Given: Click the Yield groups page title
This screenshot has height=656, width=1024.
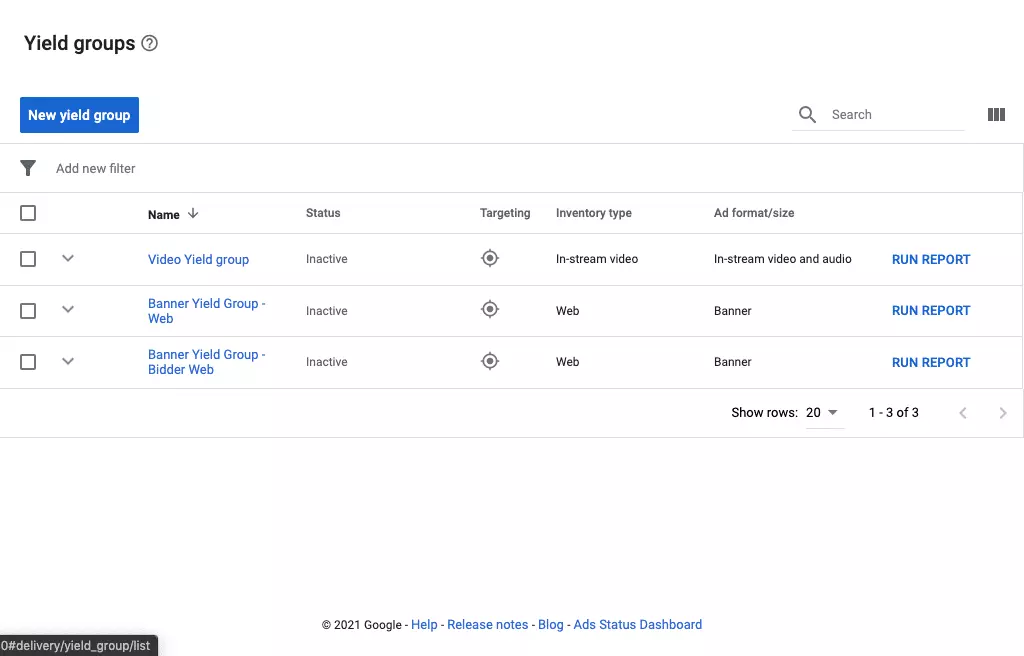Looking at the screenshot, I should (80, 43).
